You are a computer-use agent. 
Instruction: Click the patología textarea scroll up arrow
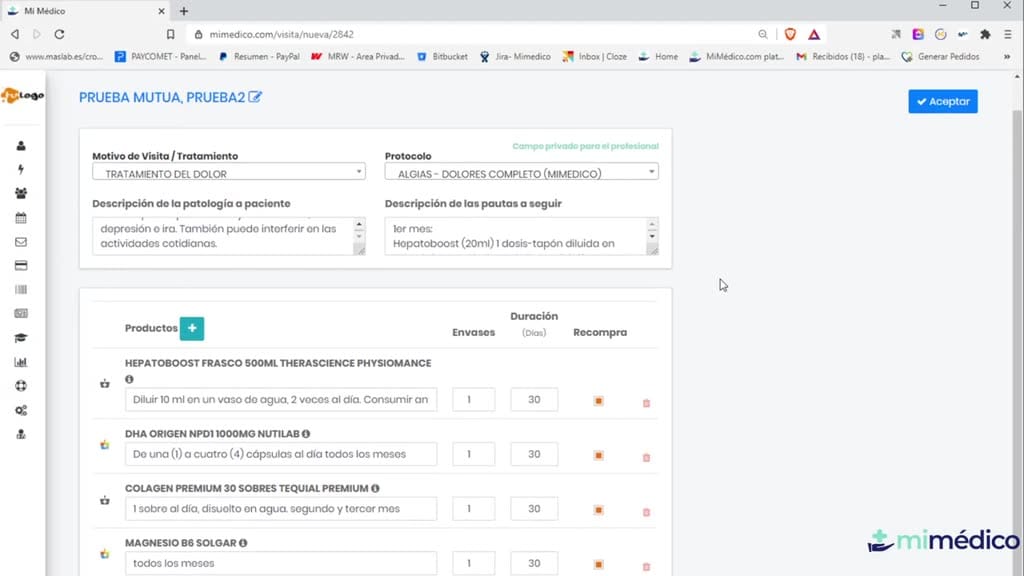point(359,225)
